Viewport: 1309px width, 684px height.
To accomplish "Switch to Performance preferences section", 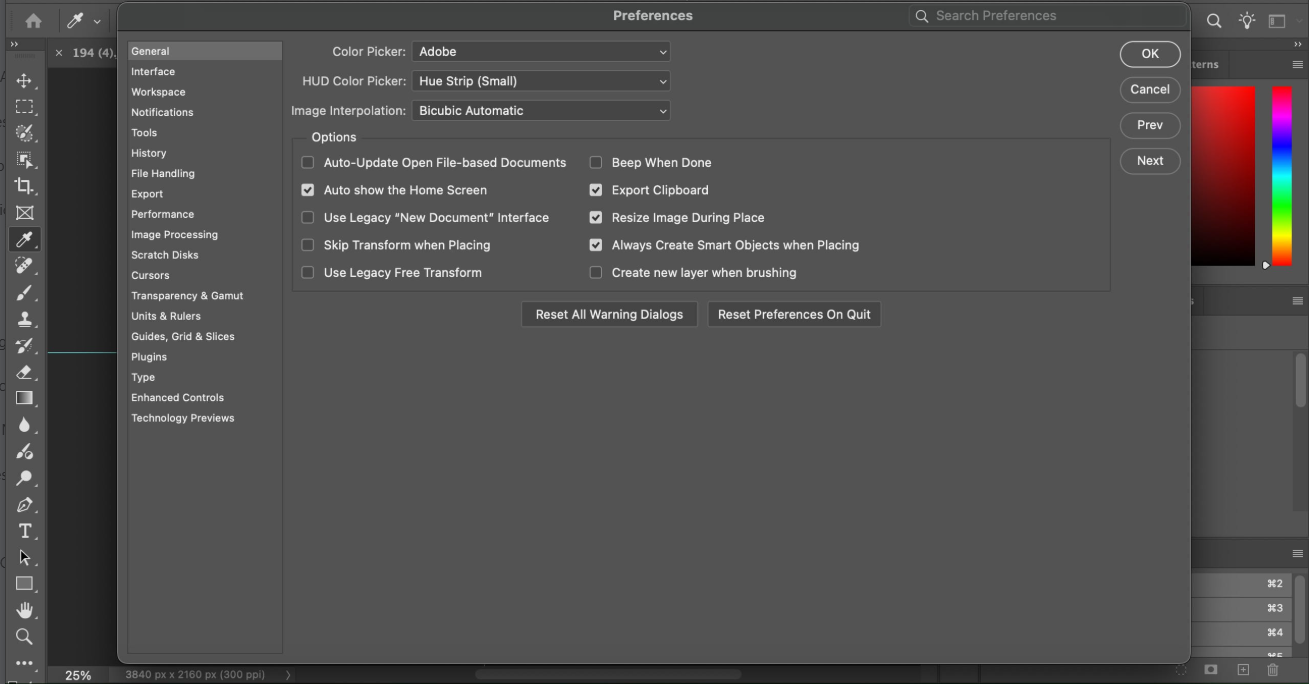I will [163, 214].
